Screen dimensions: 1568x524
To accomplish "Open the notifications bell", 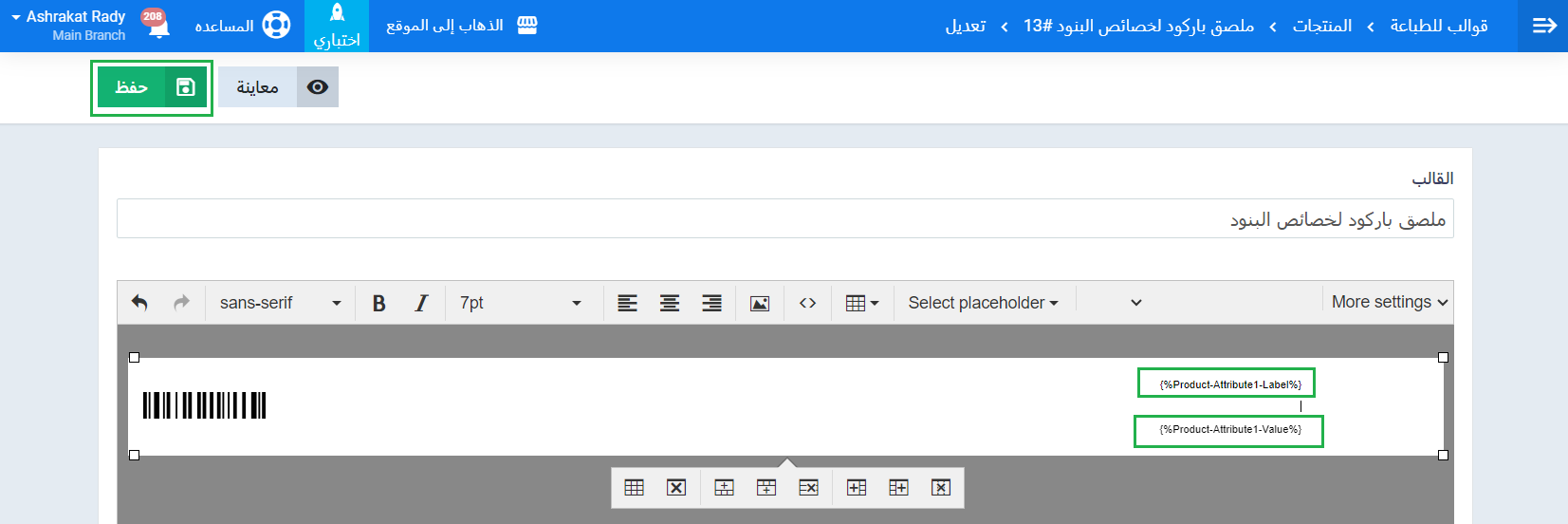I will tap(158, 27).
